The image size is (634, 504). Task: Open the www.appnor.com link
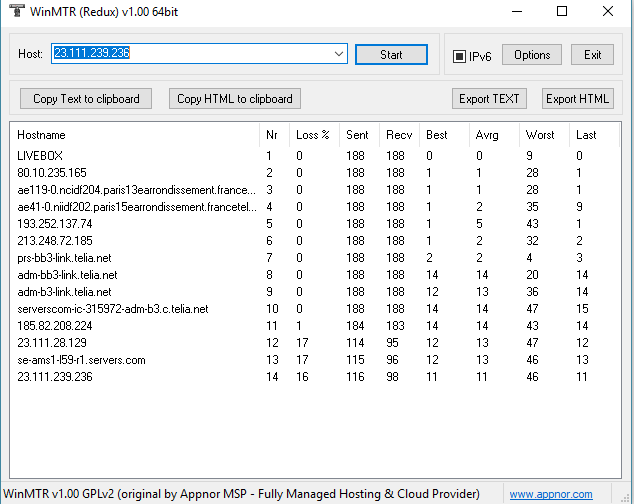567,494
